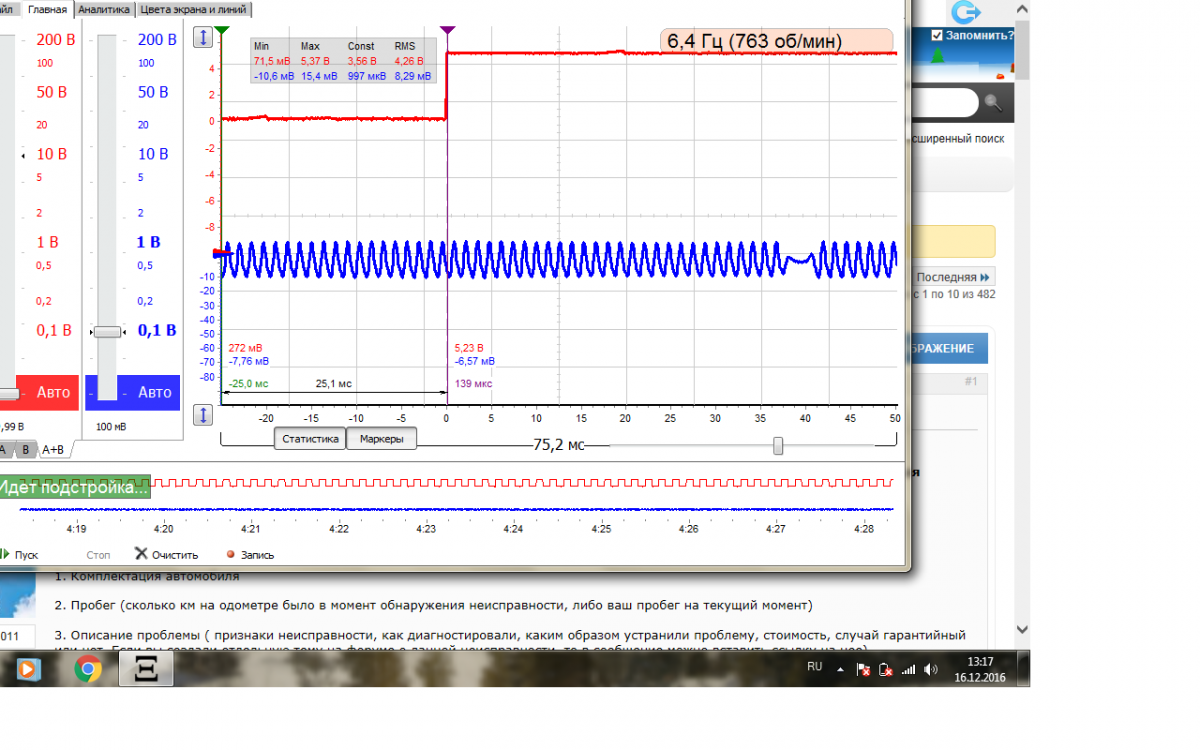Select the B channel tab
Screen dimensions: 1200x750
(27, 450)
